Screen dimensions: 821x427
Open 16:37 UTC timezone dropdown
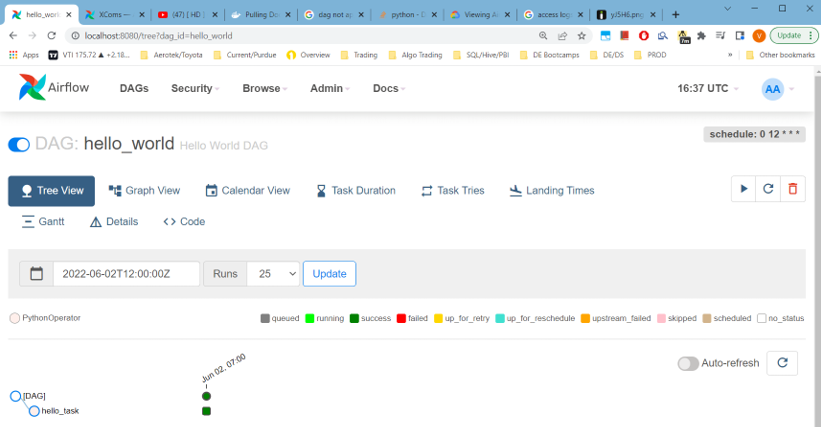pos(708,88)
